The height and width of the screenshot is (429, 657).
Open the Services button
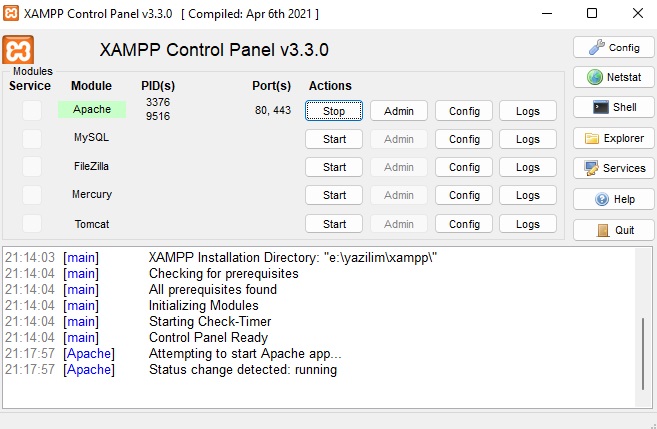tap(613, 168)
